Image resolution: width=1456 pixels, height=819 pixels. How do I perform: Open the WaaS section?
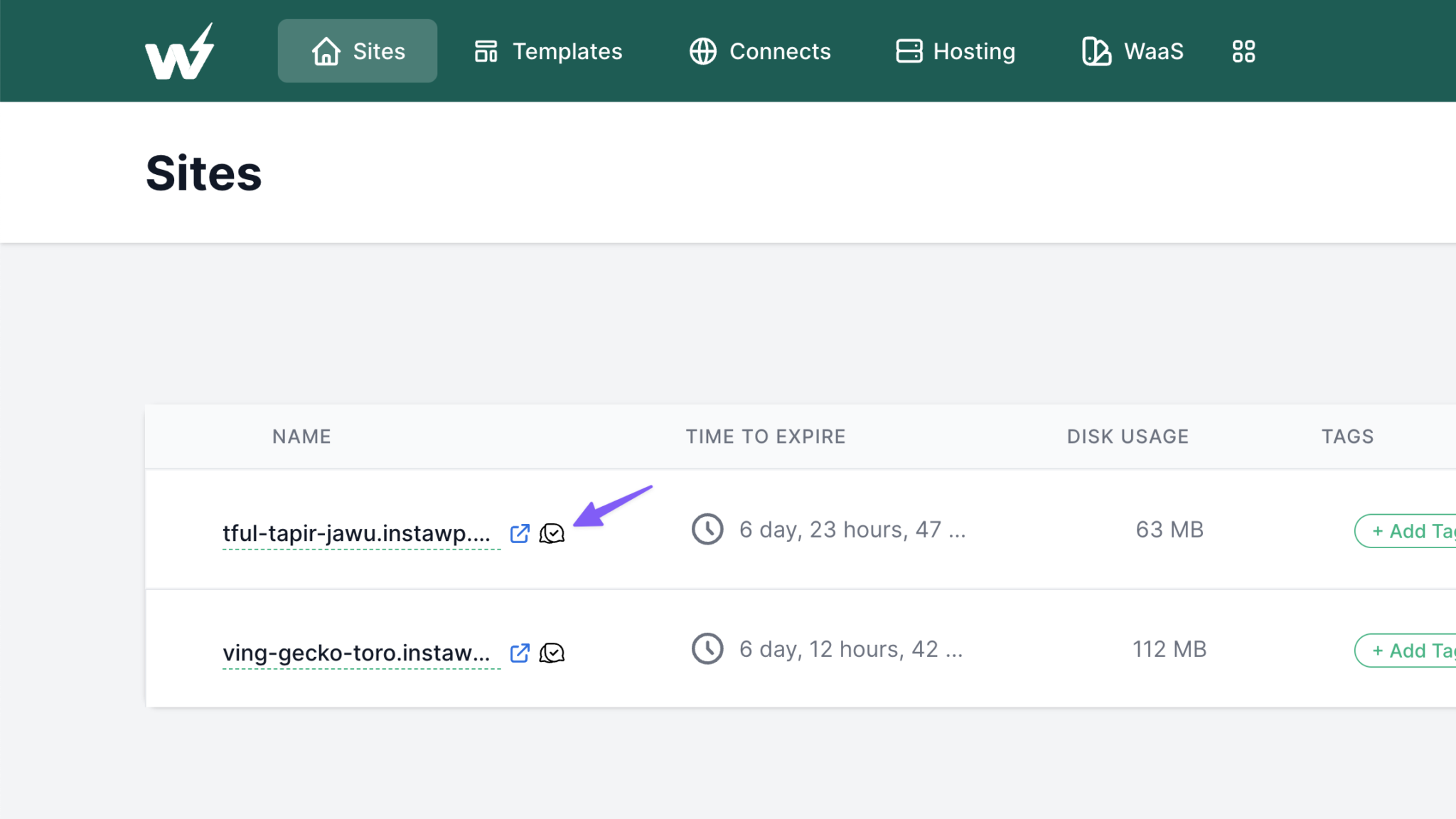(1133, 51)
